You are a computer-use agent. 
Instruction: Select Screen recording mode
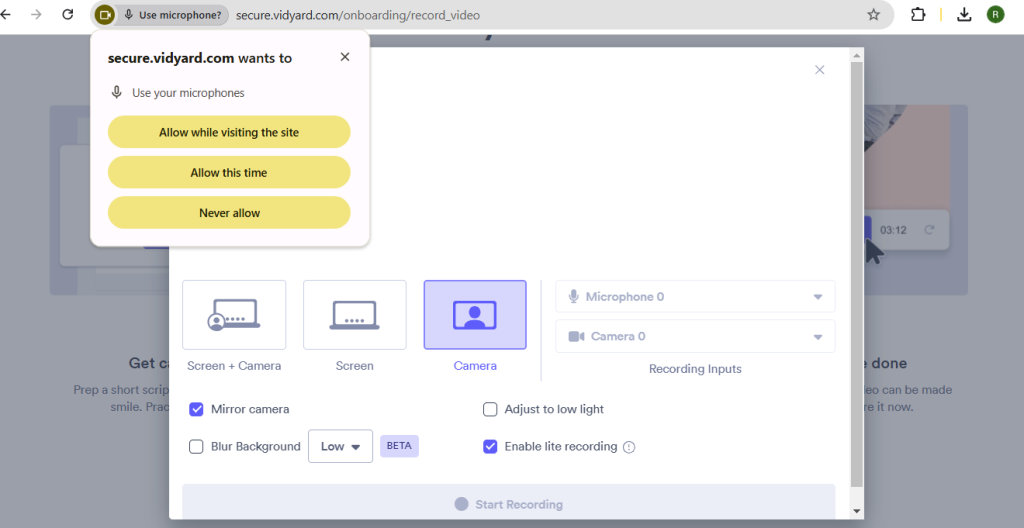click(x=355, y=315)
